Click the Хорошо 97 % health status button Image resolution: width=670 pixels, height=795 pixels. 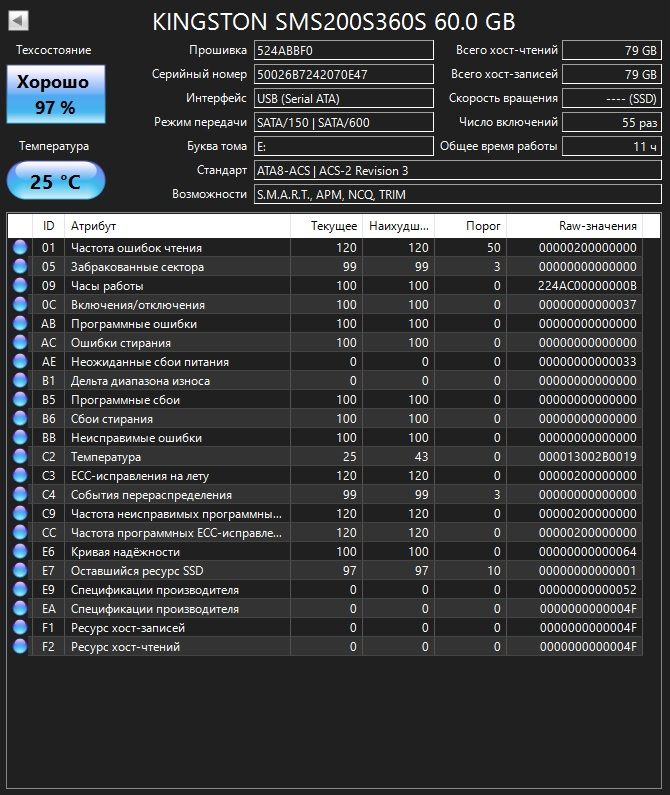(x=56, y=94)
